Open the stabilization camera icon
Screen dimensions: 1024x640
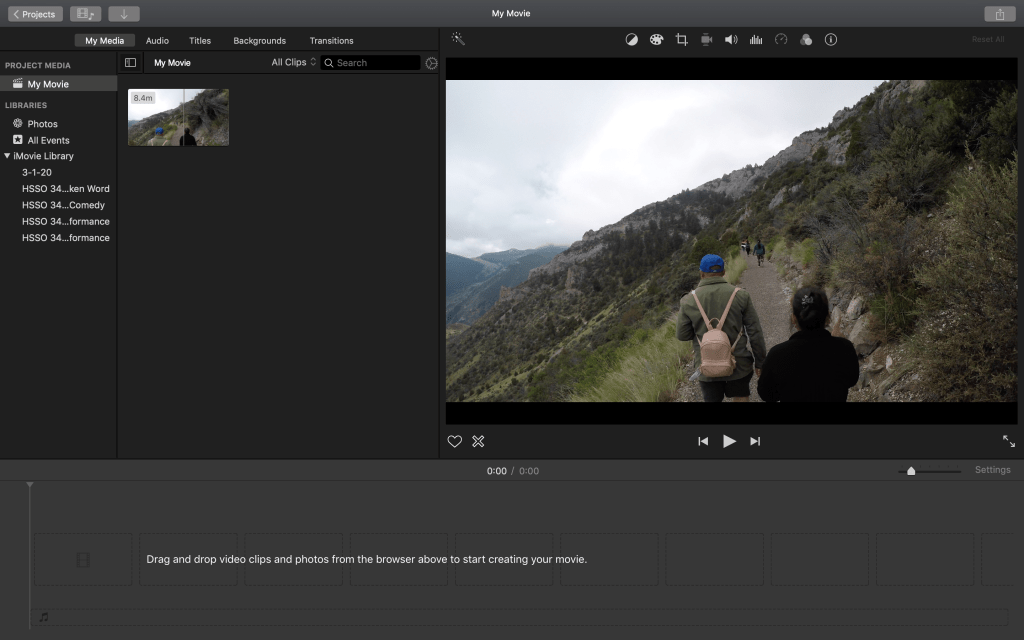coord(706,40)
